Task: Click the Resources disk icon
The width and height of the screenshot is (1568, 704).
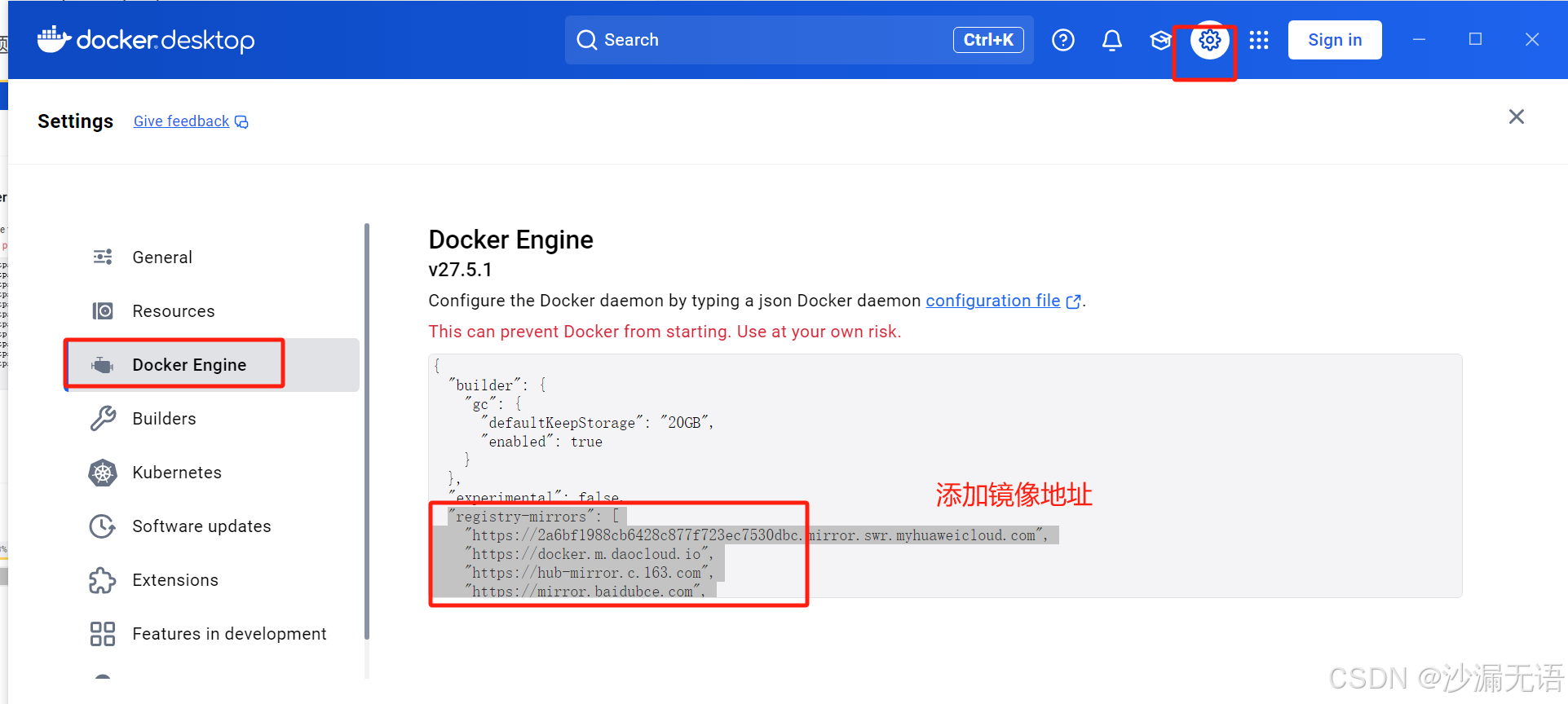Action: click(103, 311)
